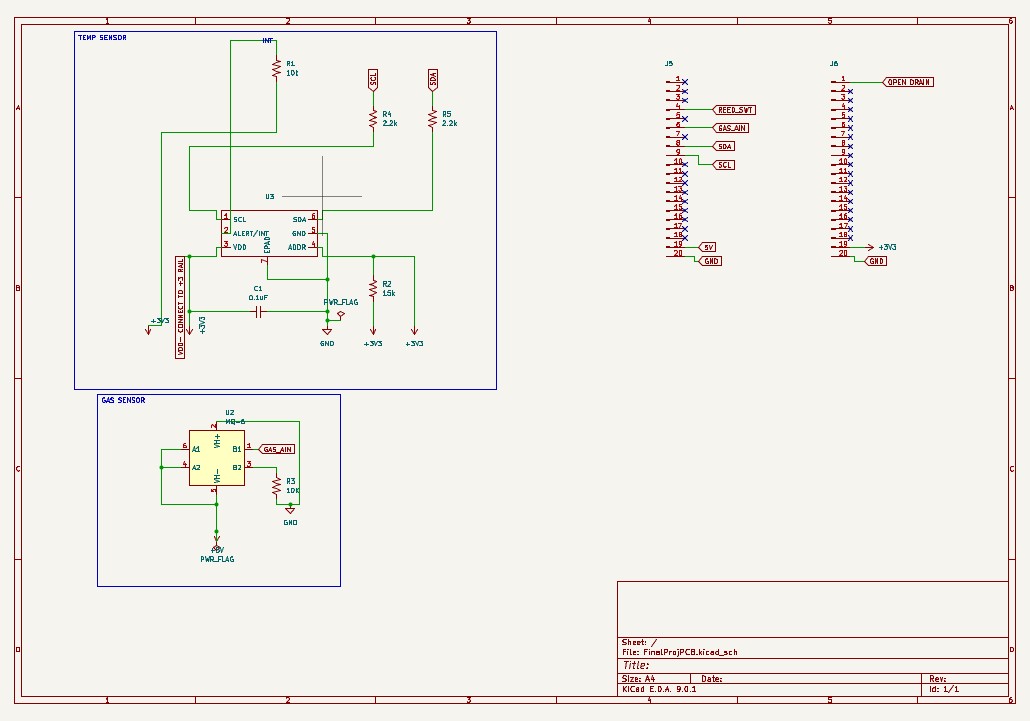Click the GAS SENSOR block title
Viewport: 1030px width, 721px height.
click(123, 401)
